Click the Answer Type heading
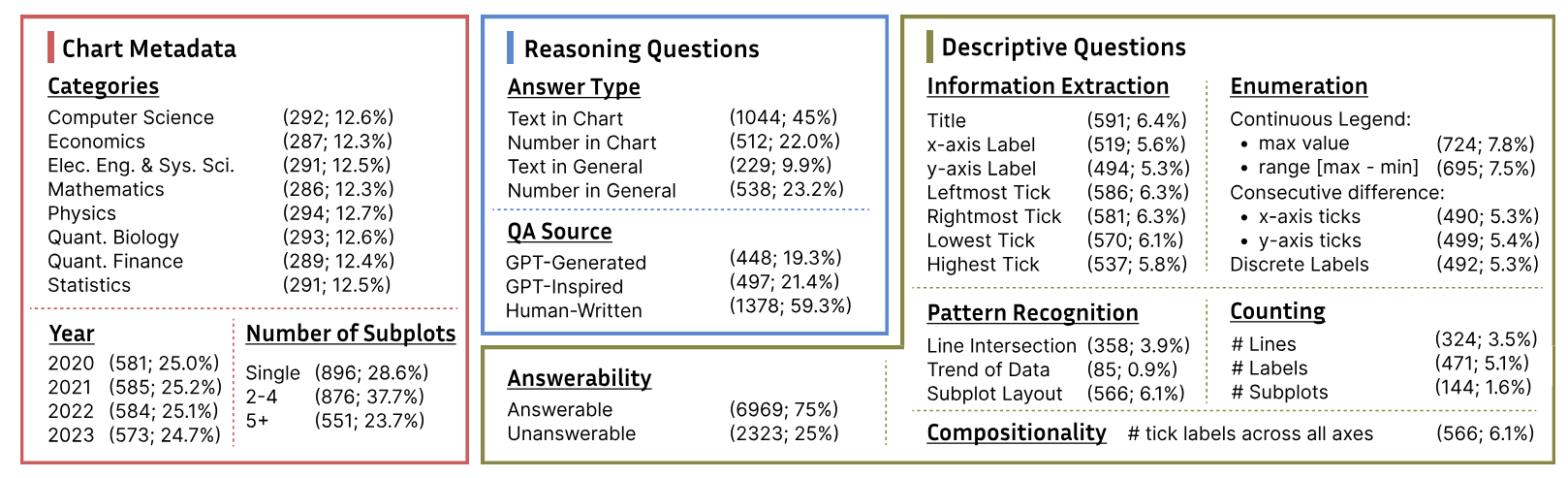The width and height of the screenshot is (1568, 478). [573, 87]
